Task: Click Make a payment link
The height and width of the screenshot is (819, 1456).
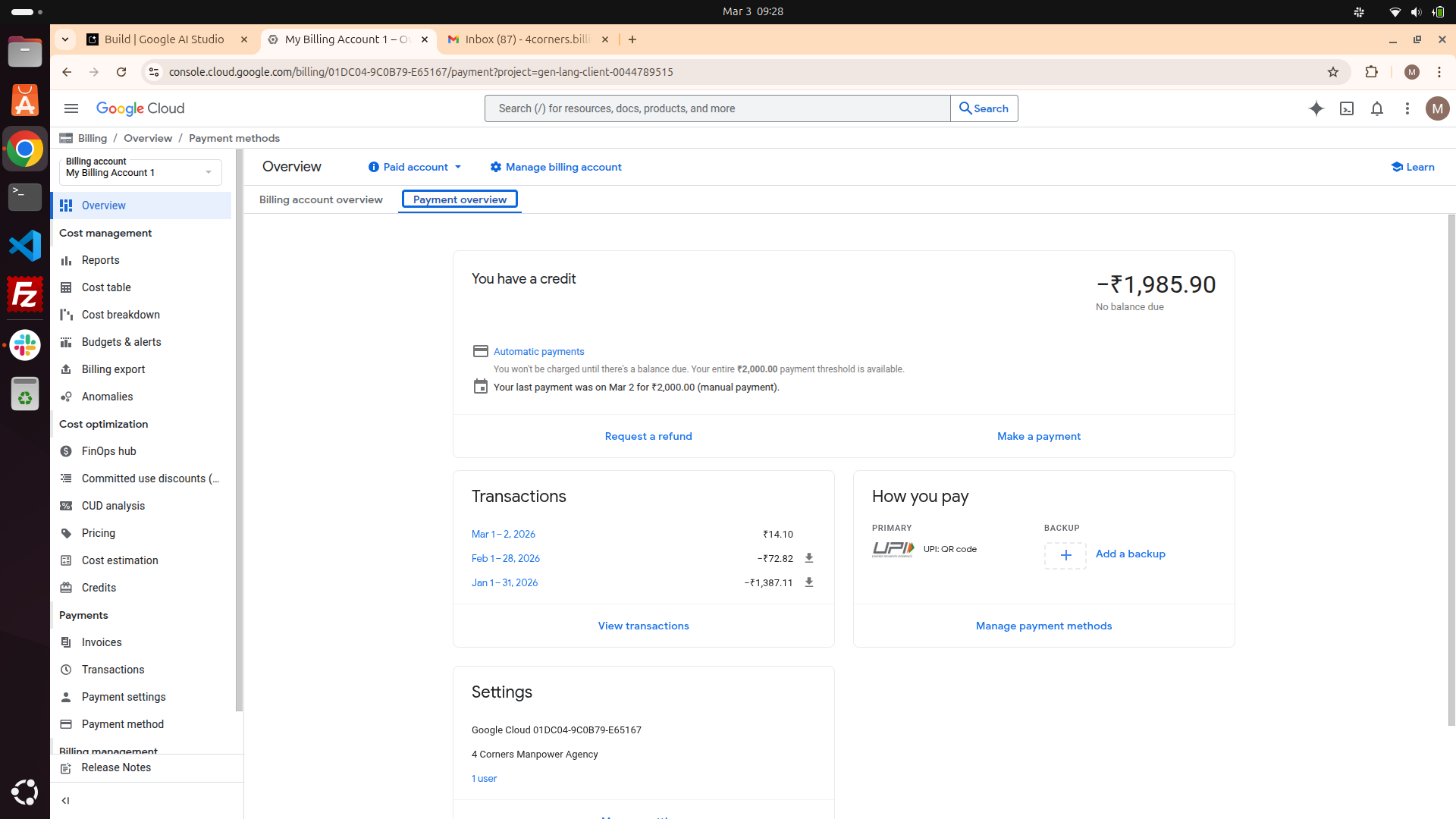Action: tap(1038, 436)
